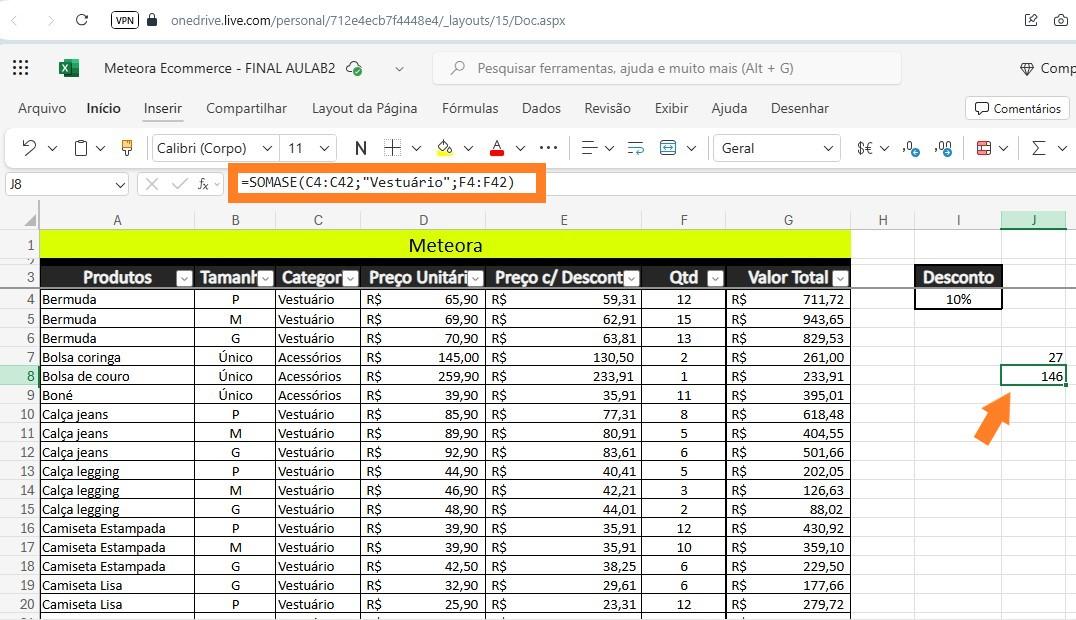Open the Tamanho filter dropdown
Viewport: 1076px width, 620px height.
(266, 278)
